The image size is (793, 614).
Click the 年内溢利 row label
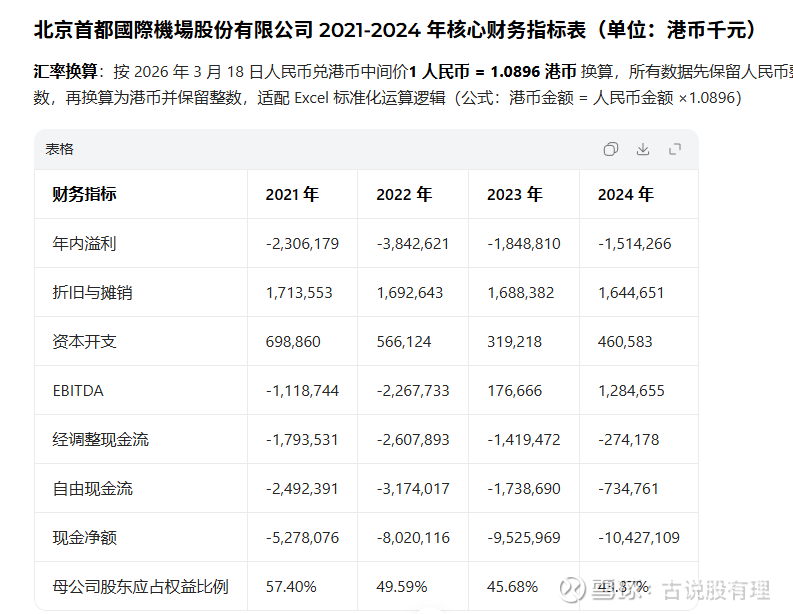[84, 244]
